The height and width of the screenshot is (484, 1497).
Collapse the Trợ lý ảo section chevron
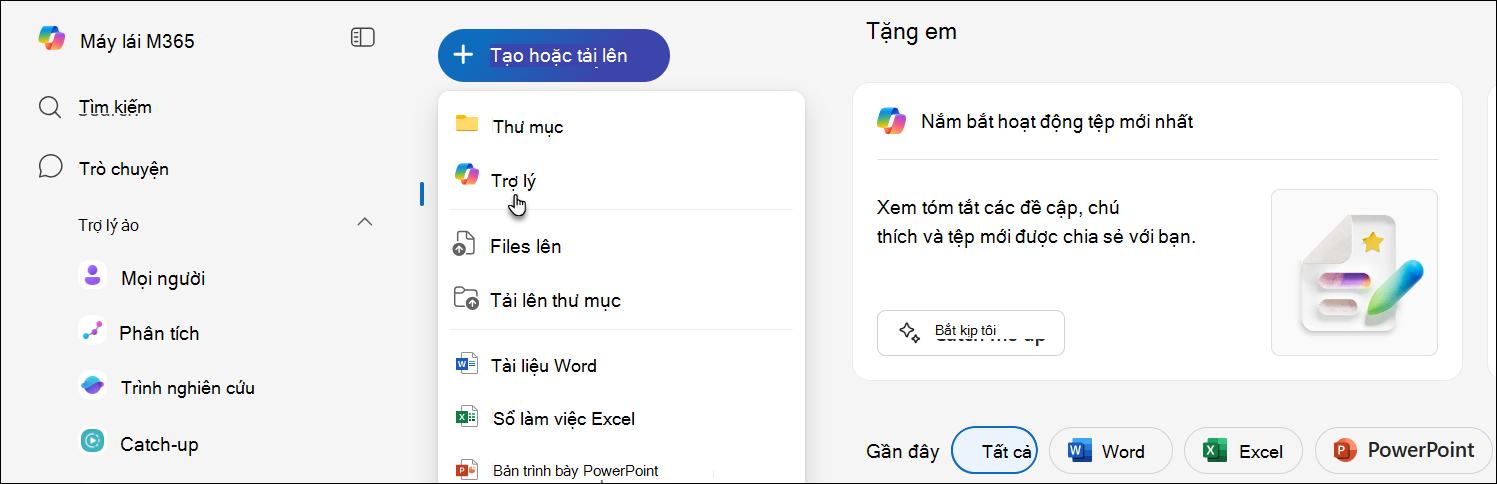[x=365, y=222]
